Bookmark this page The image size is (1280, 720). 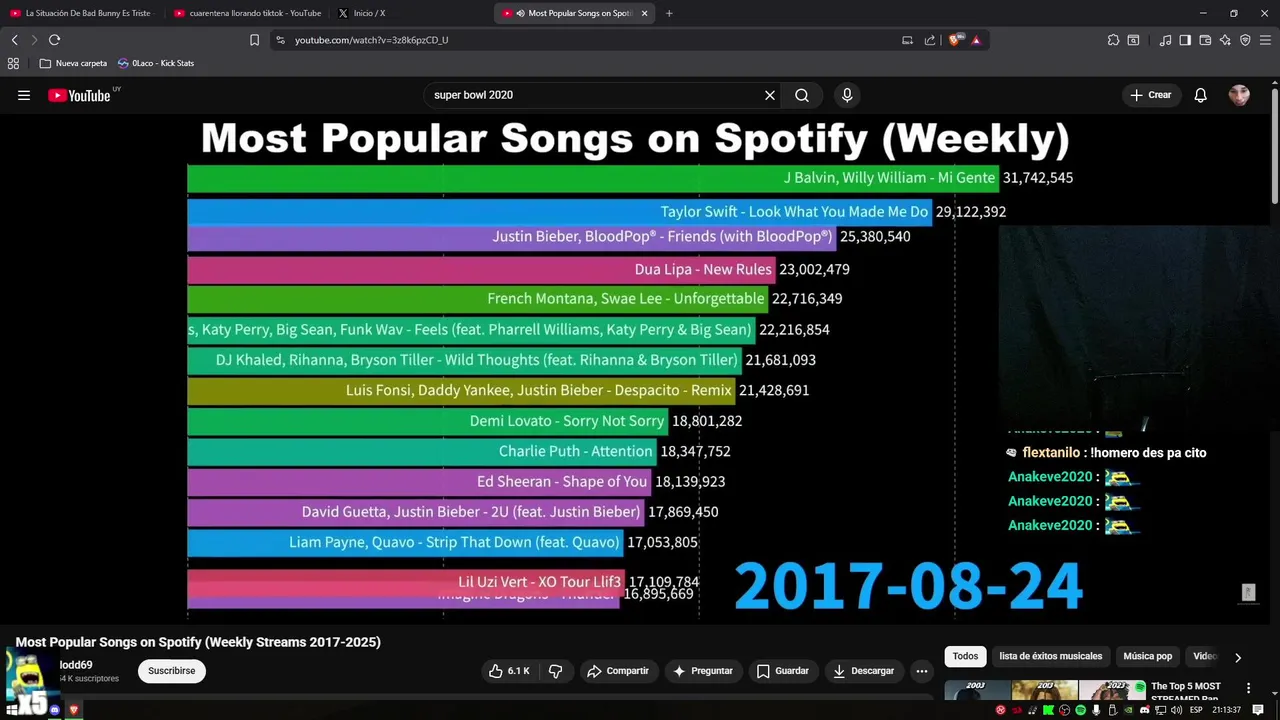click(x=254, y=40)
